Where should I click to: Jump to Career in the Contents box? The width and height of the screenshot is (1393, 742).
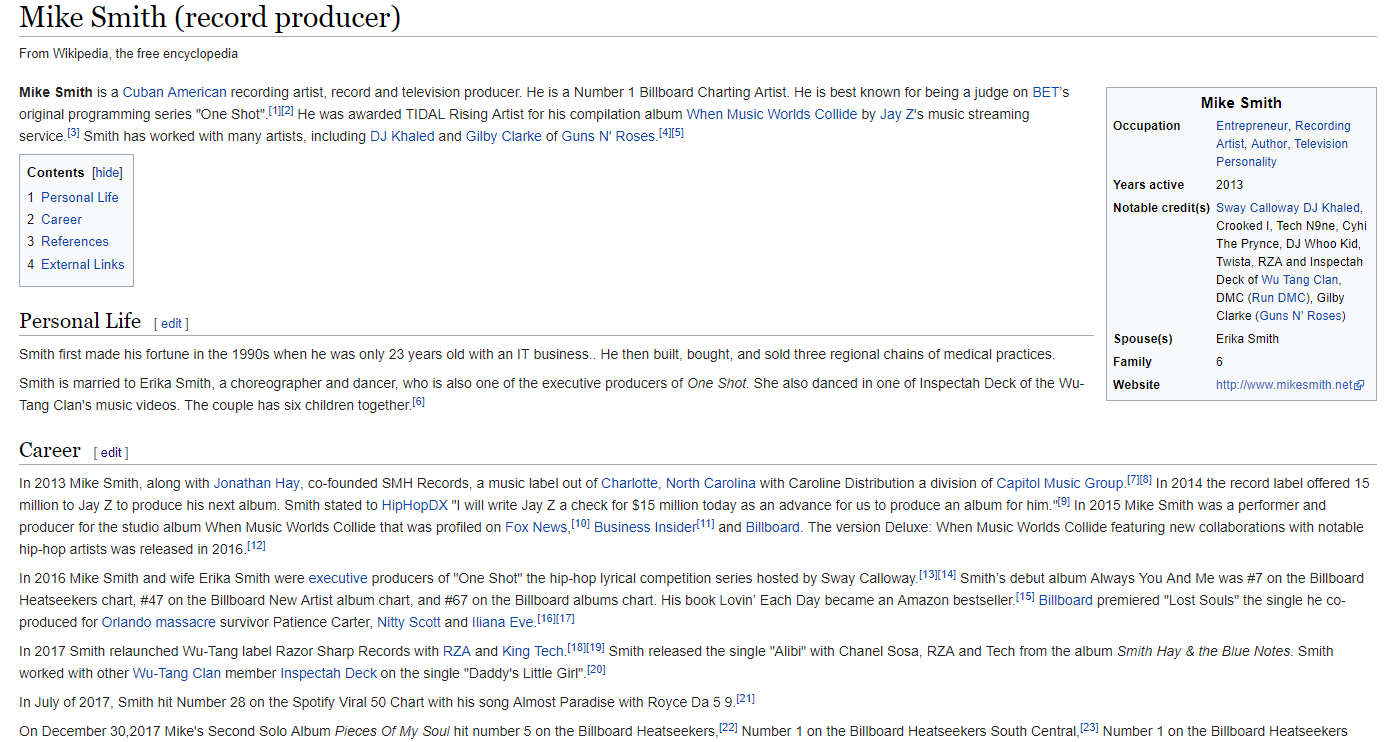[x=61, y=219]
